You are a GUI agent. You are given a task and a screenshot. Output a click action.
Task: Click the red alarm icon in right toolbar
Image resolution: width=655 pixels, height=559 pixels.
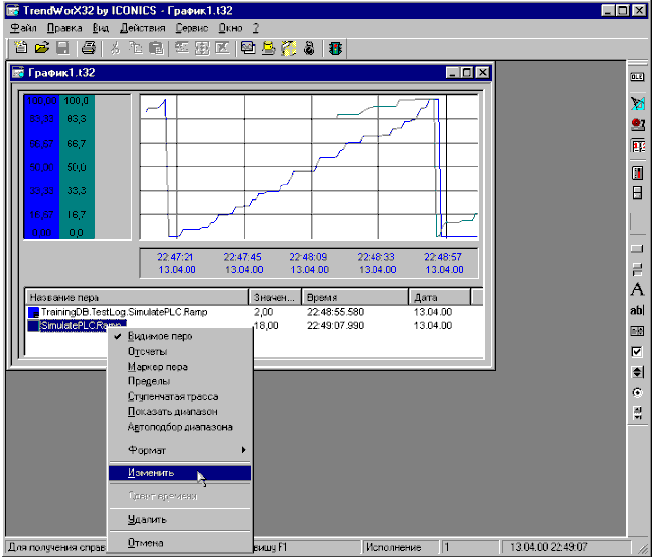pos(637,124)
